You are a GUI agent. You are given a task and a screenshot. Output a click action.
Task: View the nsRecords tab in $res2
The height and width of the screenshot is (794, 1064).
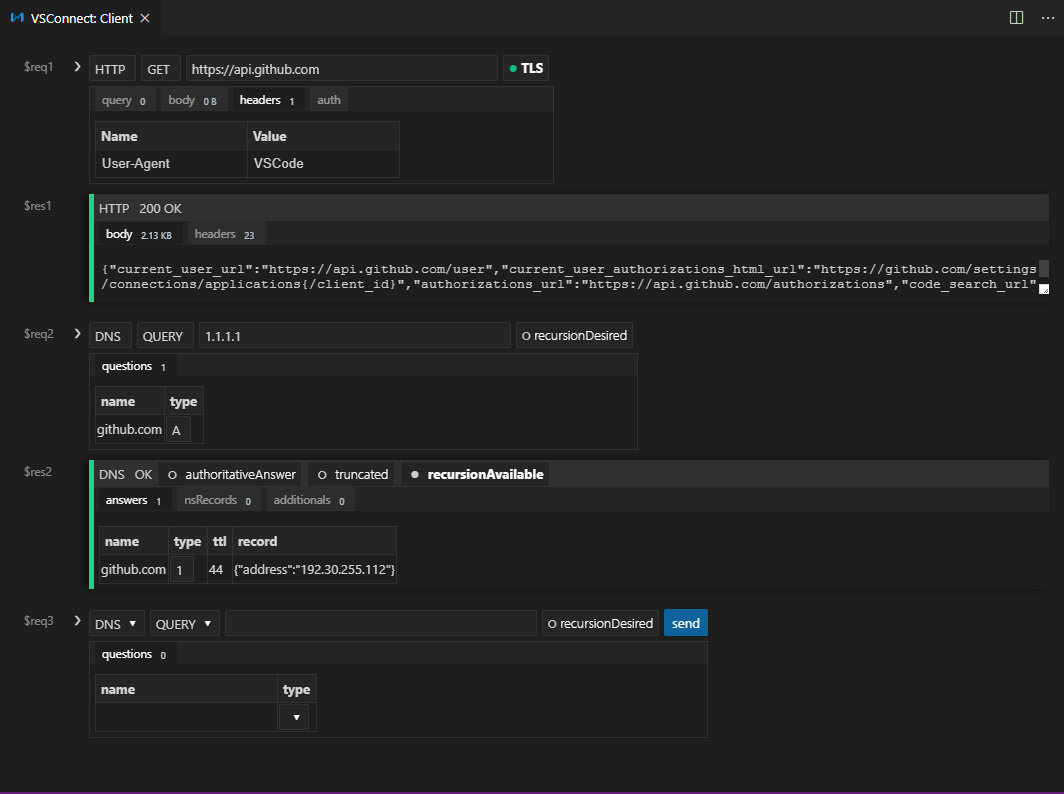pyautogui.click(x=211, y=499)
